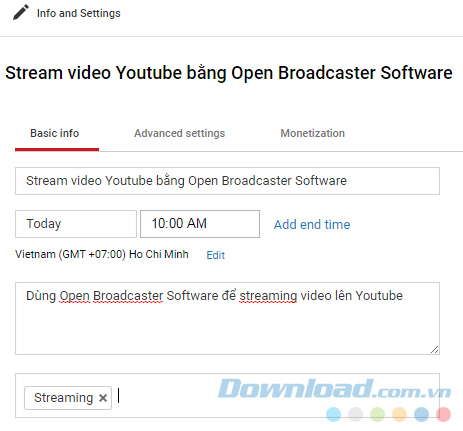Click the Vietnam (GMT +07:00) Ho Chi Minh text
Screen dimensions: 463x431
(x=102, y=254)
